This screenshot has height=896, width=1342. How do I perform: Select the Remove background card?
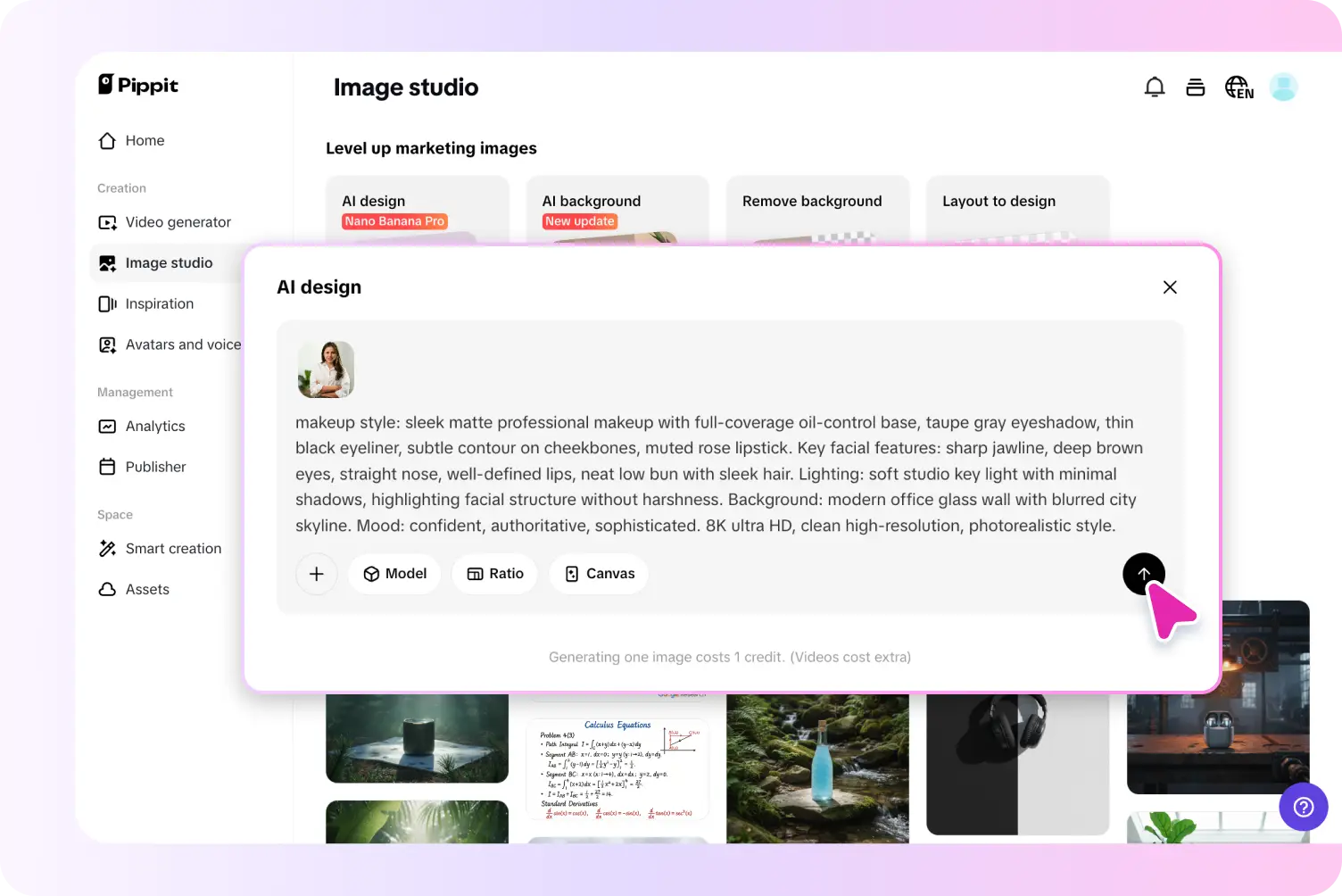click(x=818, y=209)
